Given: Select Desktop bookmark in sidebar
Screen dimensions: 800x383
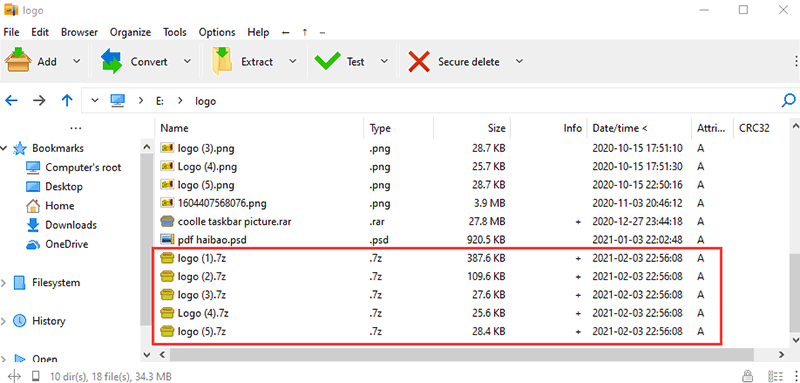Looking at the screenshot, I should [x=64, y=187].
